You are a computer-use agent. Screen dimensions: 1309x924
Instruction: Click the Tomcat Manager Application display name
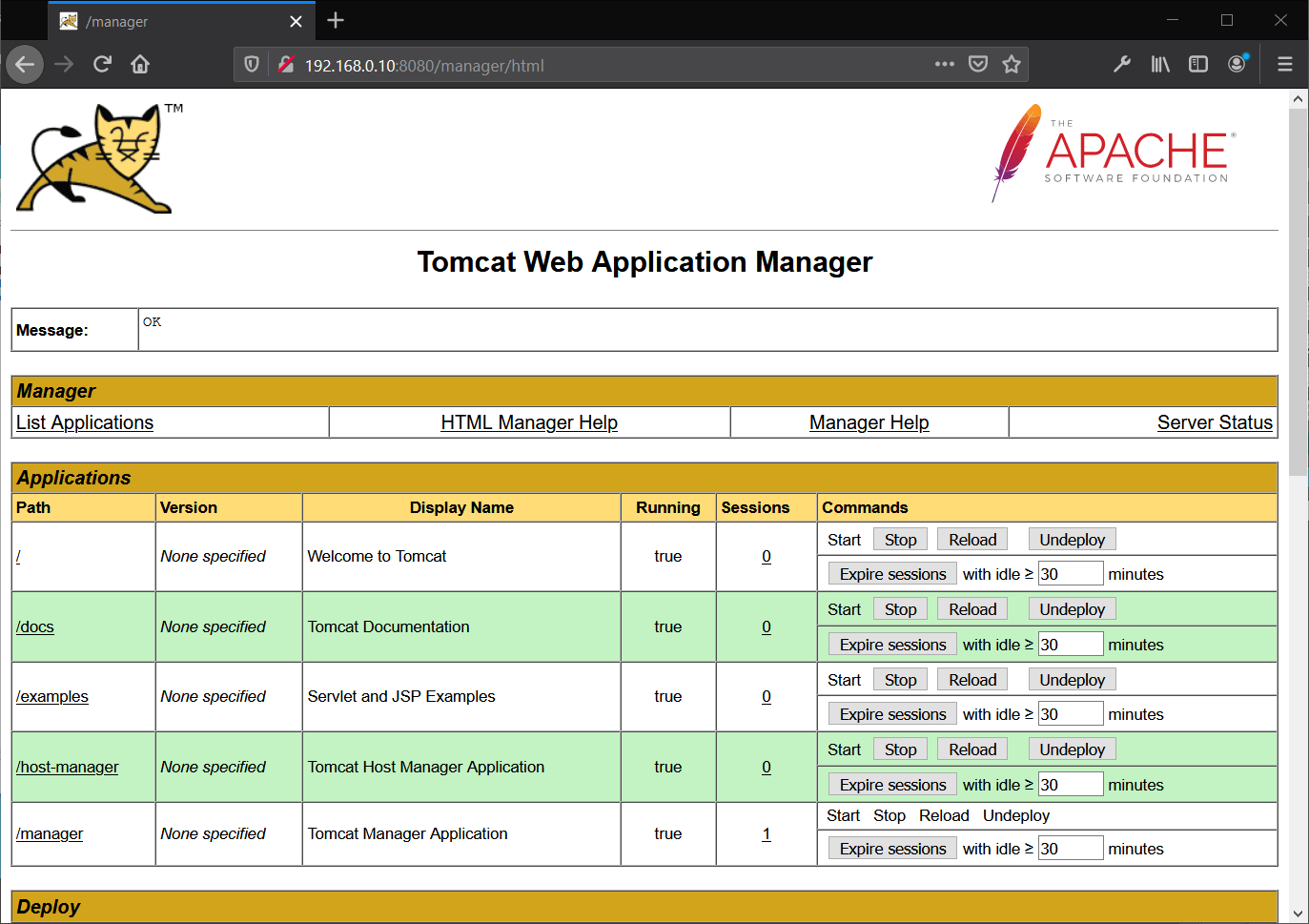click(407, 833)
